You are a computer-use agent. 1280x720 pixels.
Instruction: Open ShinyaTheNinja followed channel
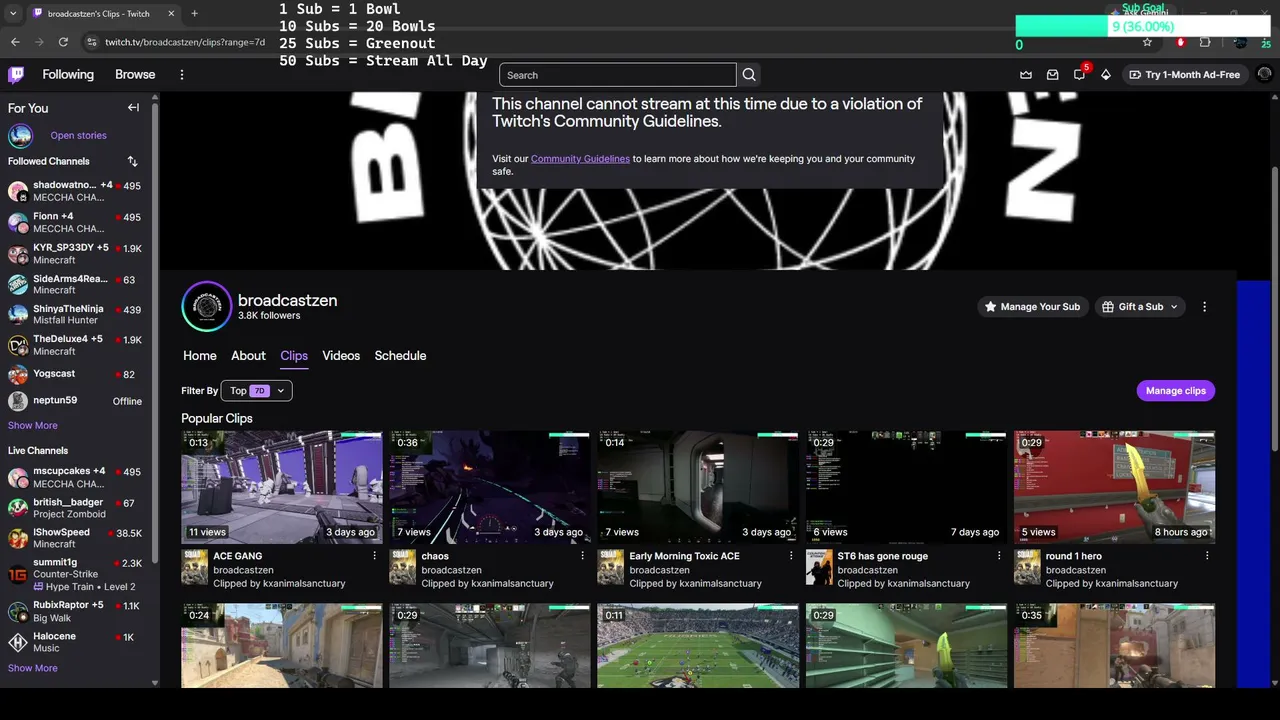[x=75, y=314]
